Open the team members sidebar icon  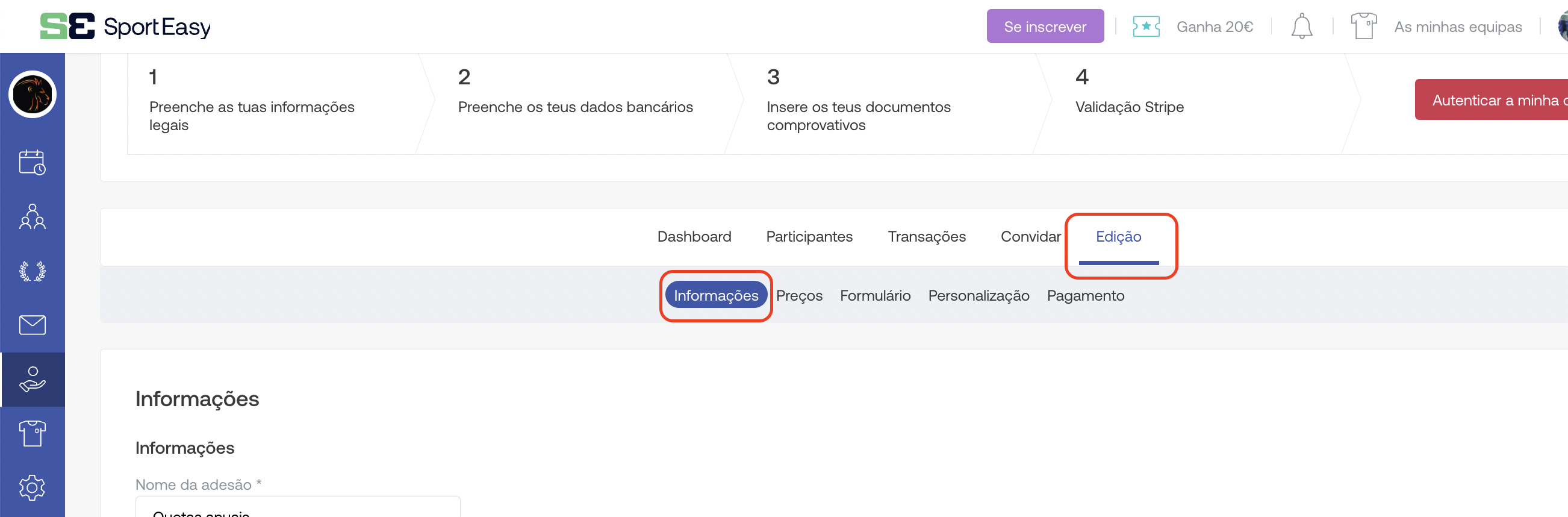(x=33, y=217)
